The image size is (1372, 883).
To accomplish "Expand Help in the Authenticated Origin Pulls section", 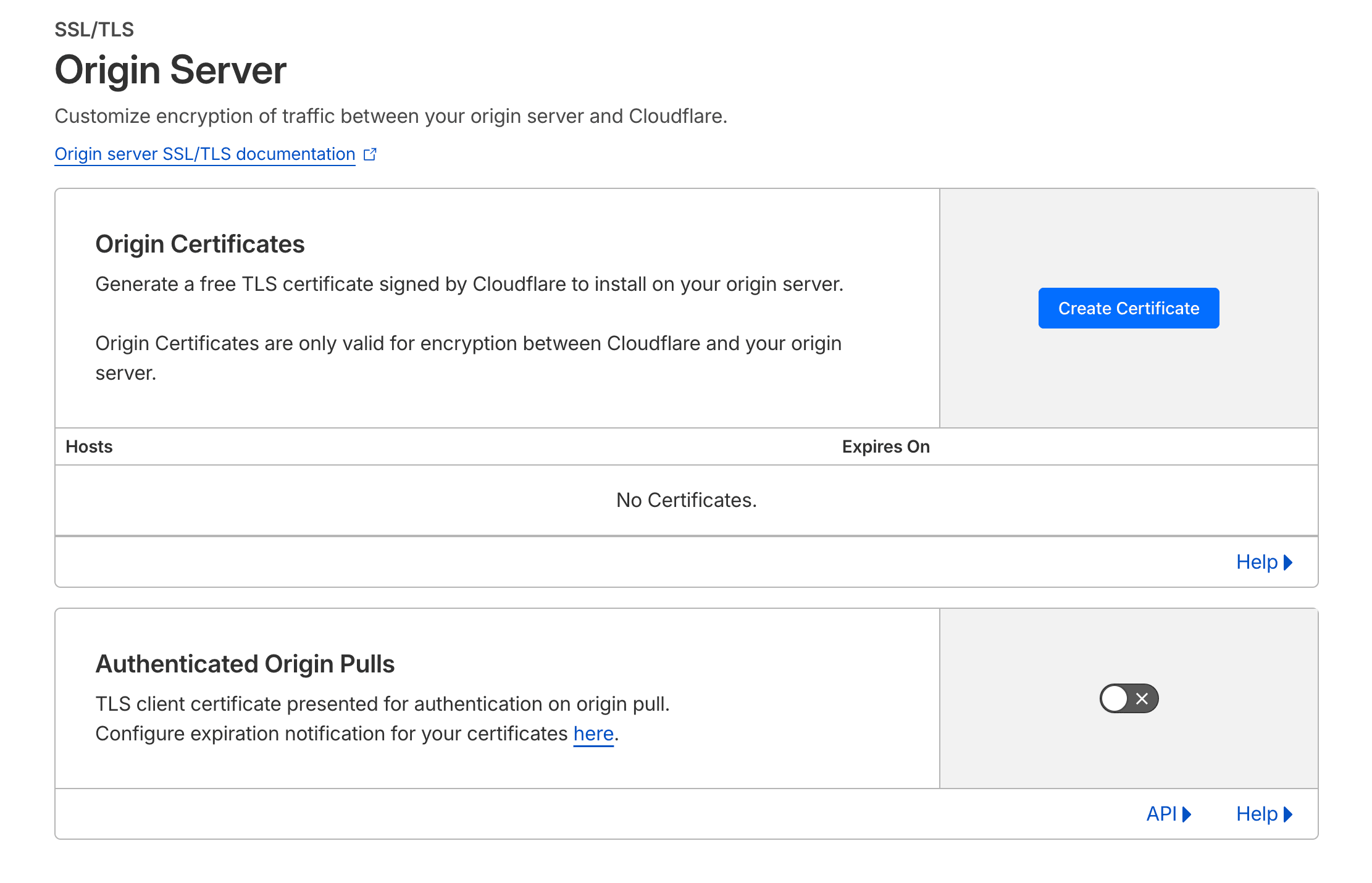I will (1257, 814).
